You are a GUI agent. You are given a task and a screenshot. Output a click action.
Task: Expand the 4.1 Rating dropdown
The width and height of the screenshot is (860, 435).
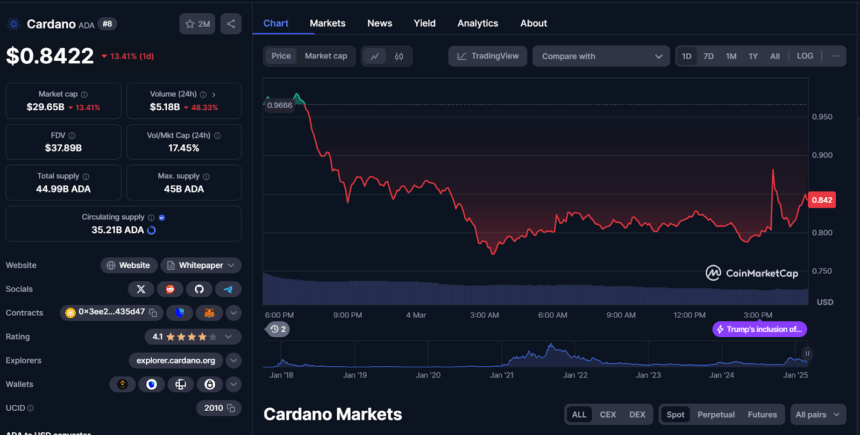coord(193,337)
